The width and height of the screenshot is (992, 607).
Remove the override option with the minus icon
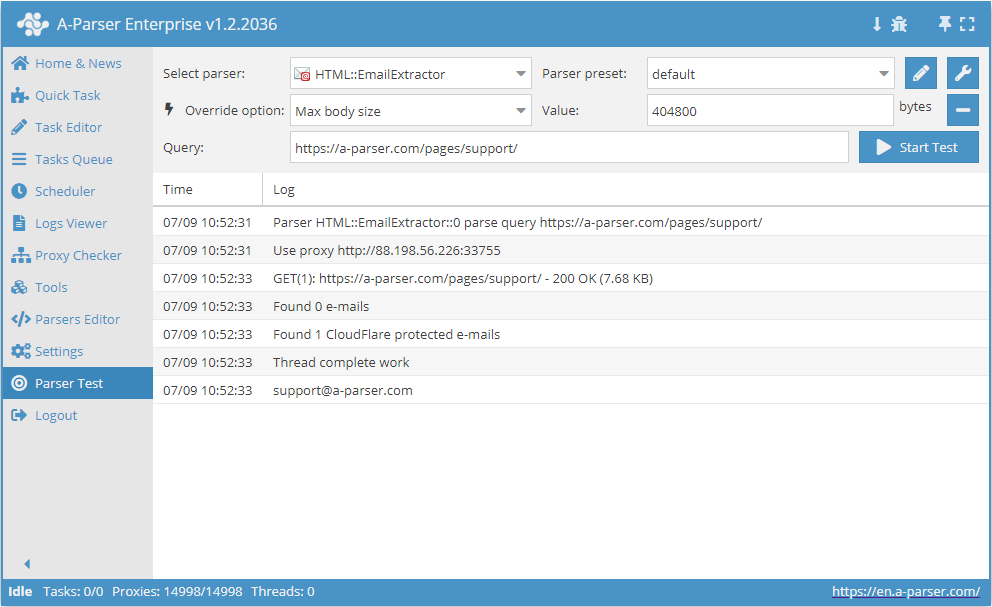(962, 110)
